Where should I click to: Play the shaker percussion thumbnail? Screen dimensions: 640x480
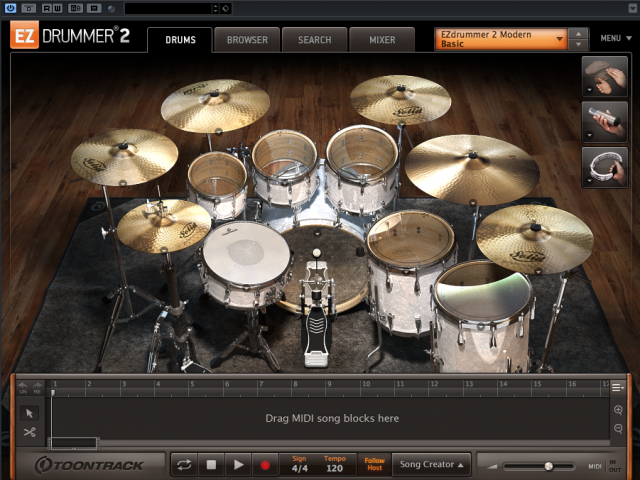604,122
